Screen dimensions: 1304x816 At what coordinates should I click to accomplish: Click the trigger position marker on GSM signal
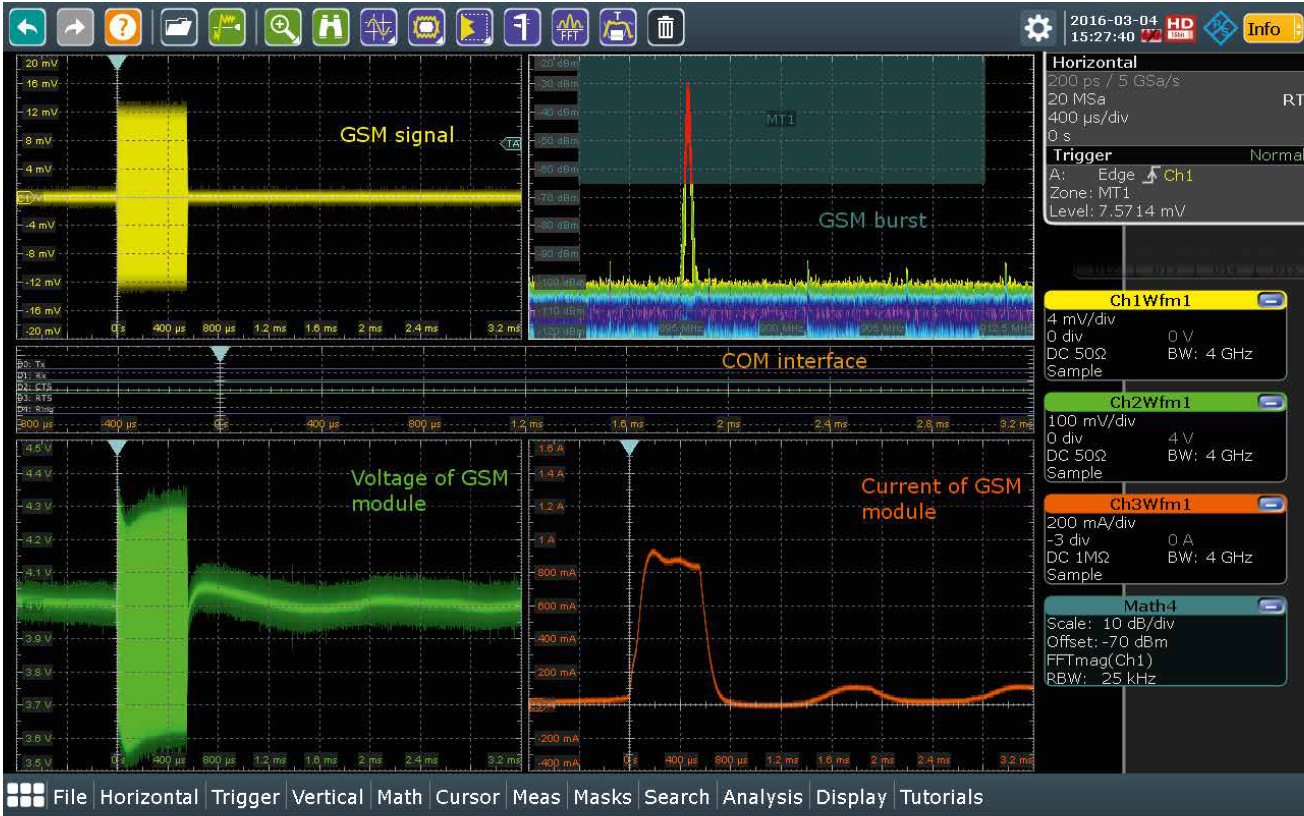click(x=117, y=62)
